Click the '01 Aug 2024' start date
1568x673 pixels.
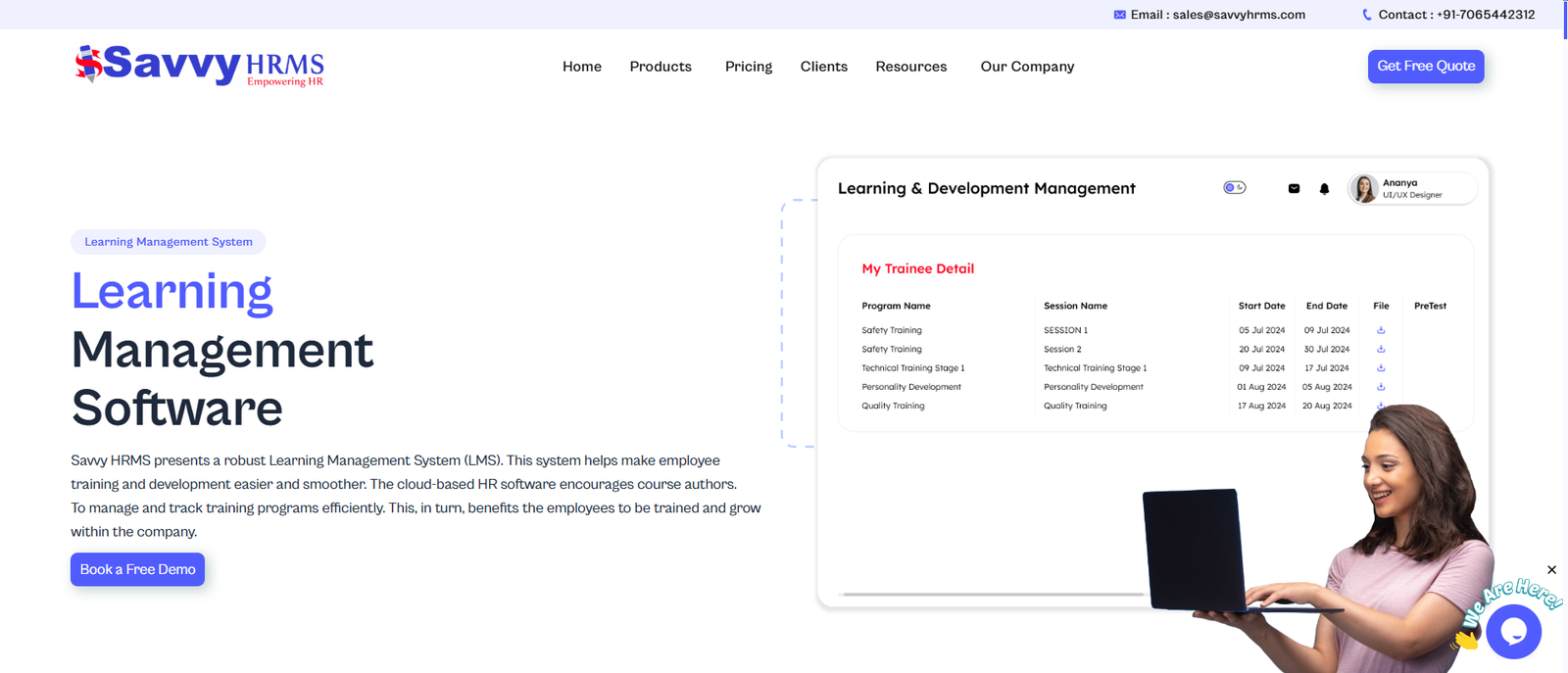pyautogui.click(x=1261, y=387)
